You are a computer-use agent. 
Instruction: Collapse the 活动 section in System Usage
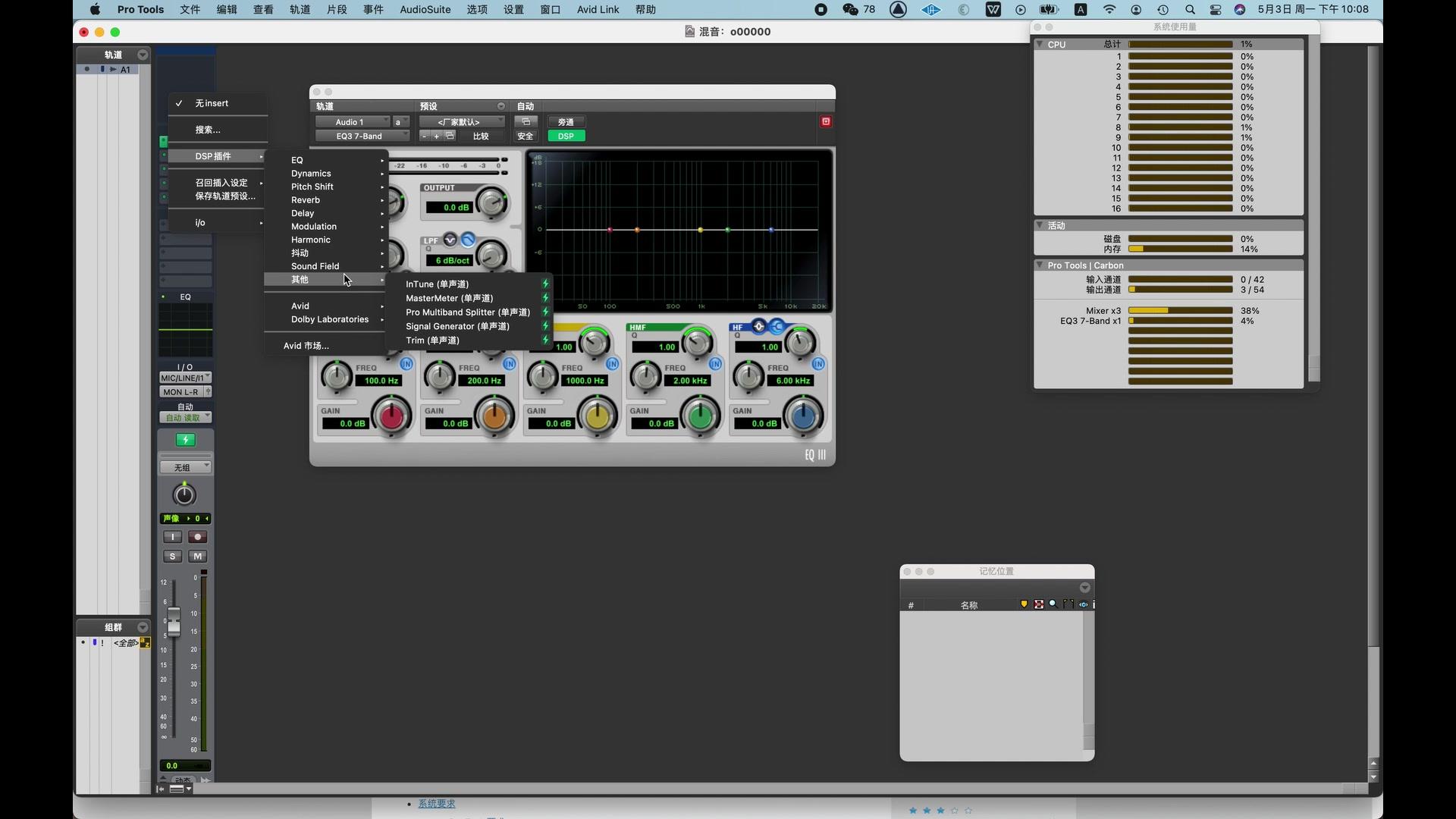(1040, 225)
